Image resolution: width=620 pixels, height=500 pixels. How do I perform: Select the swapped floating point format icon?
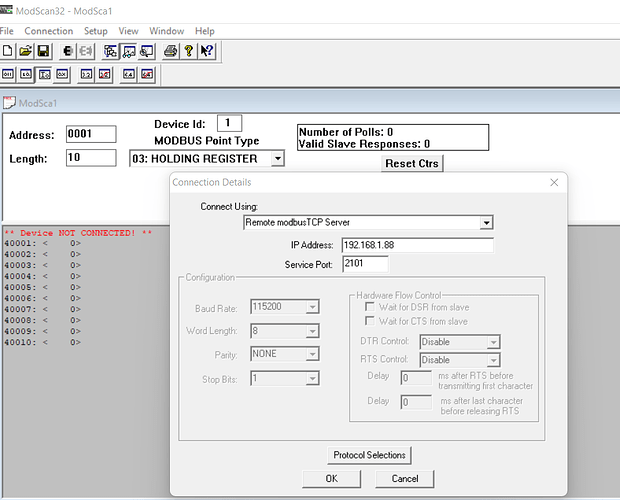105,74
